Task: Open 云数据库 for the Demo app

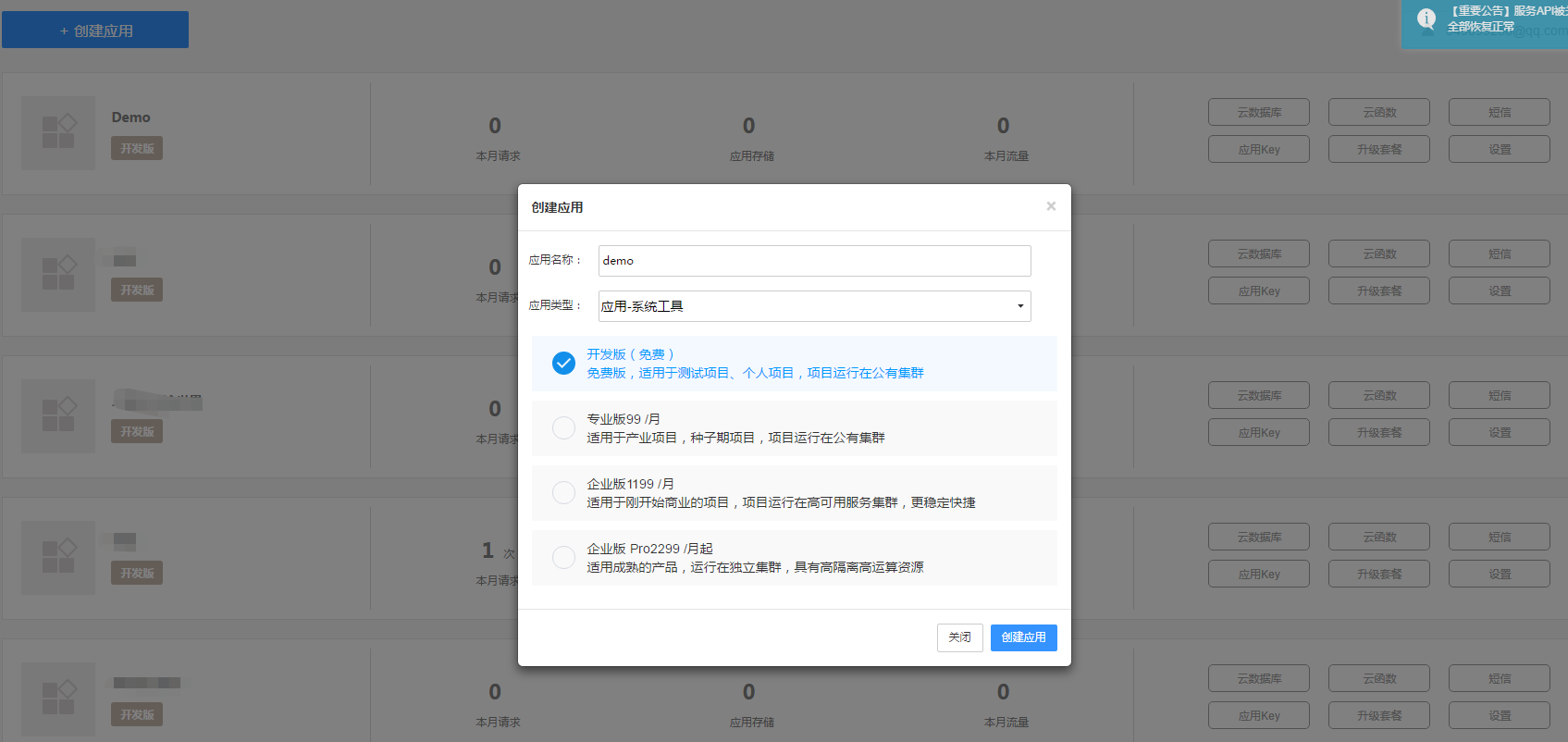Action: (1259, 112)
